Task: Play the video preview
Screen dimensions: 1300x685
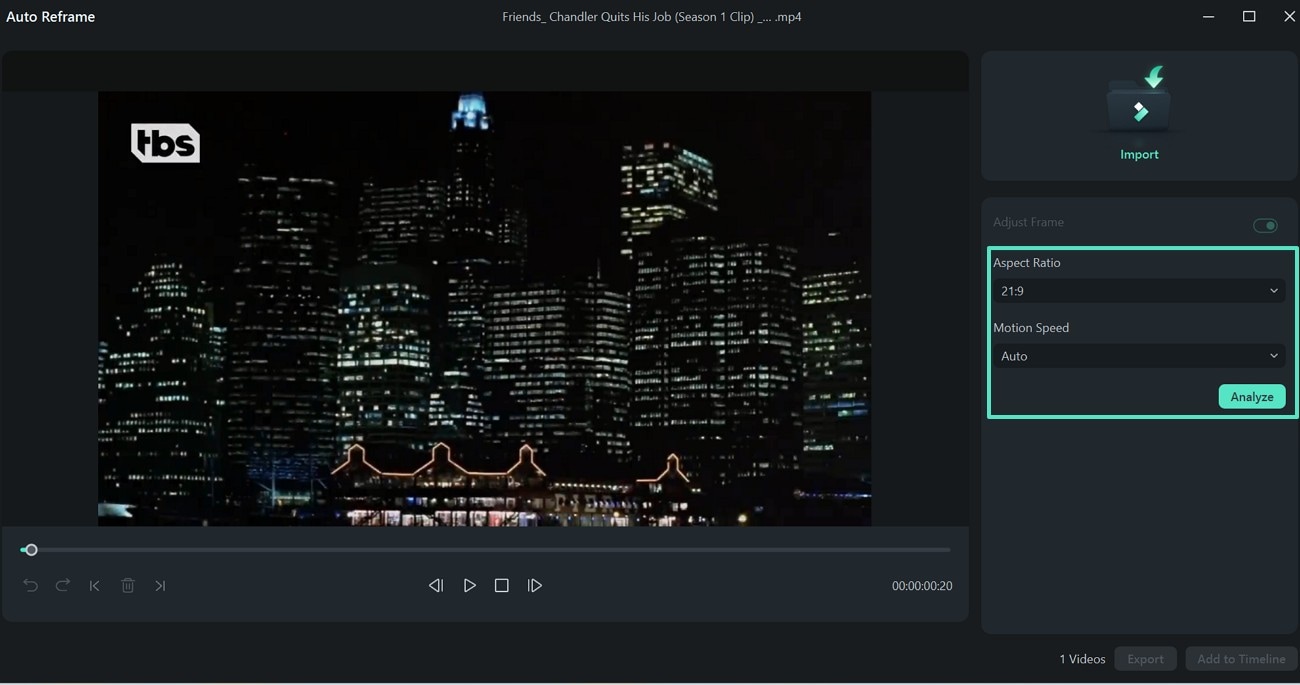Action: point(470,585)
